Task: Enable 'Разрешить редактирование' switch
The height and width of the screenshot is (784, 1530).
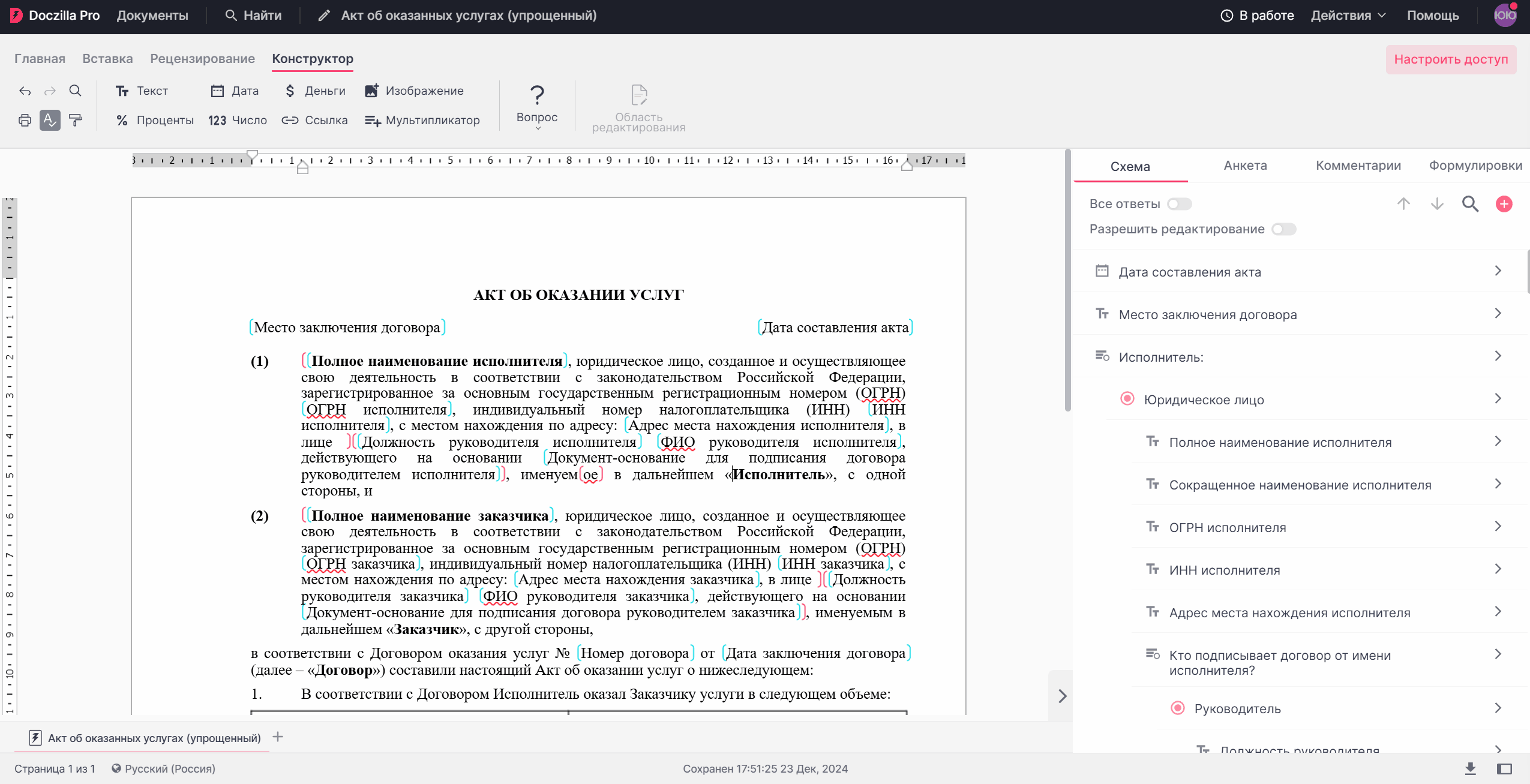Action: tap(1283, 230)
